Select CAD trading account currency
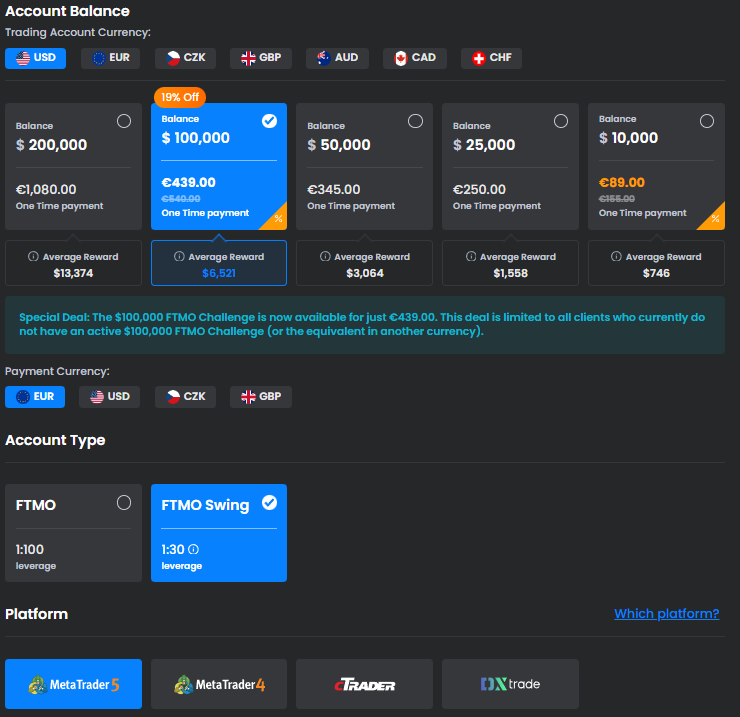740x717 pixels. (415, 58)
